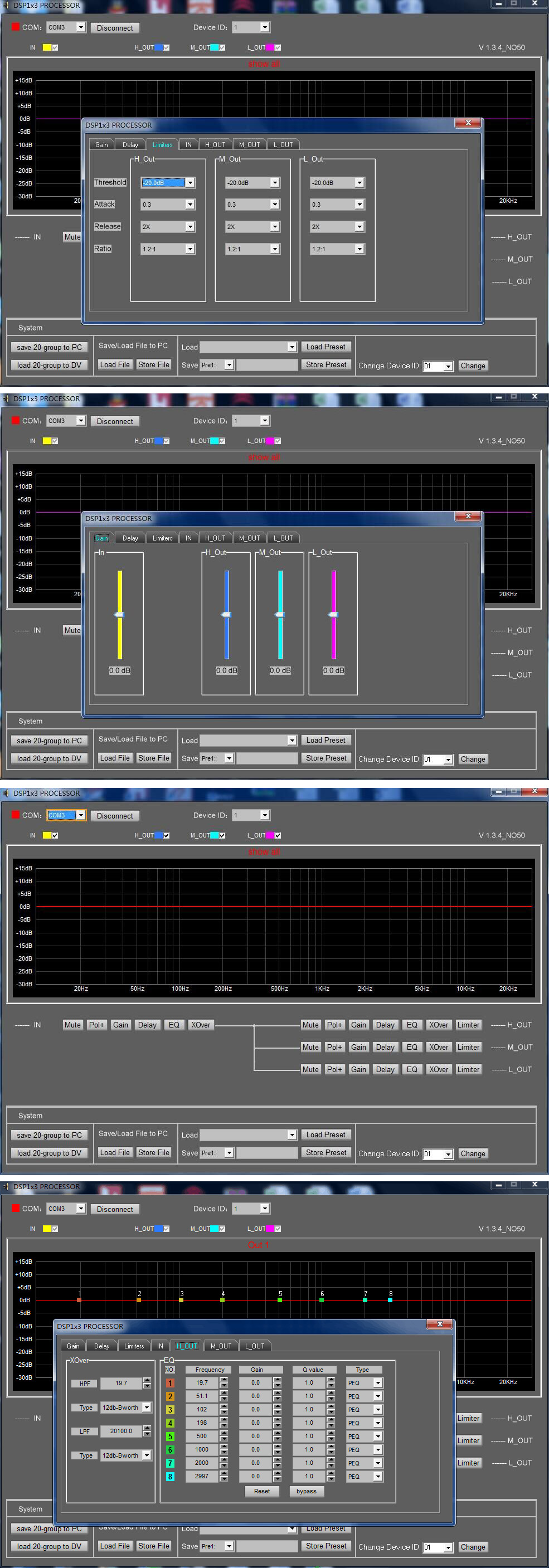This screenshot has width=549, height=1568.
Task: Toggle M_OUT checkbox in window showing full signal chain
Action: pyautogui.click(x=221, y=835)
